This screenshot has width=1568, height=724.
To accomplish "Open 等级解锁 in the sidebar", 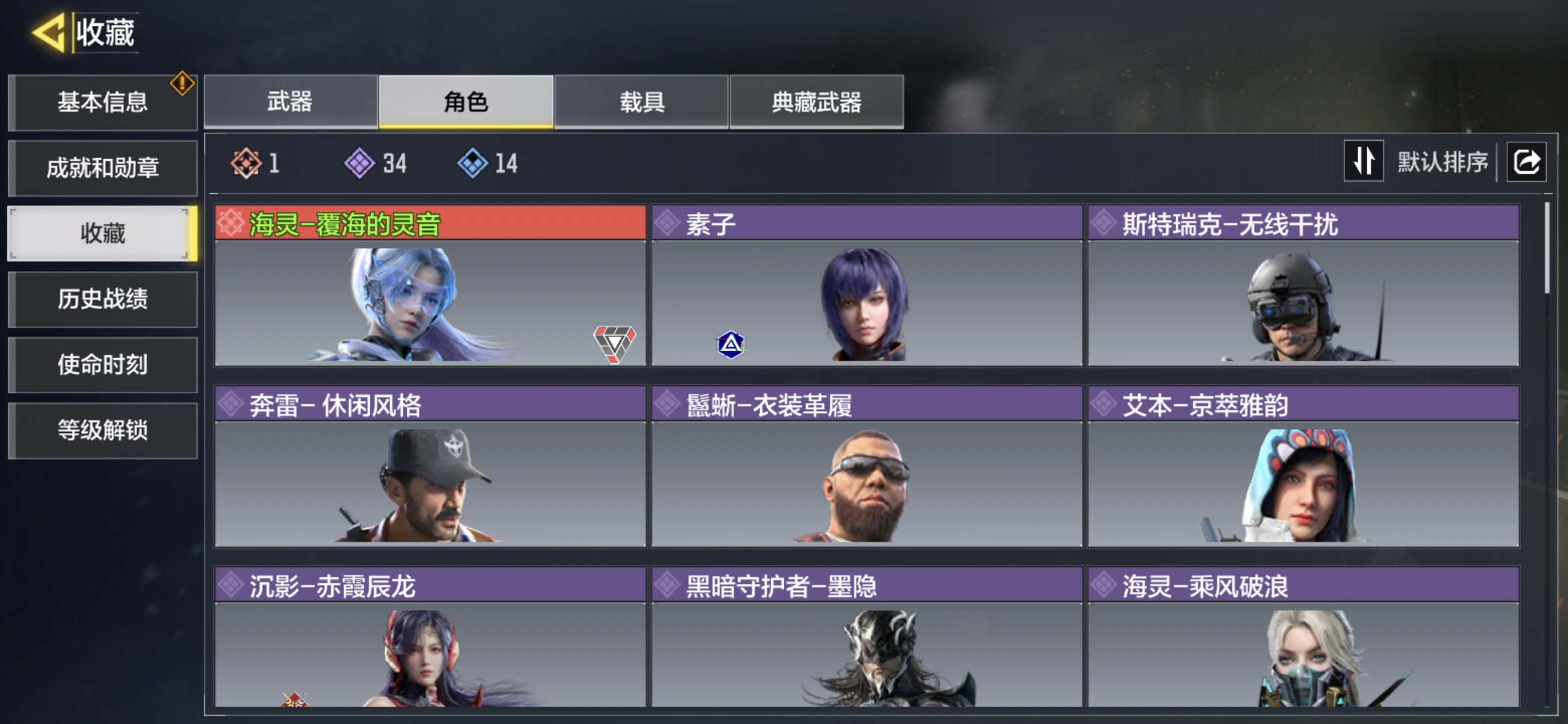I will click(x=103, y=430).
